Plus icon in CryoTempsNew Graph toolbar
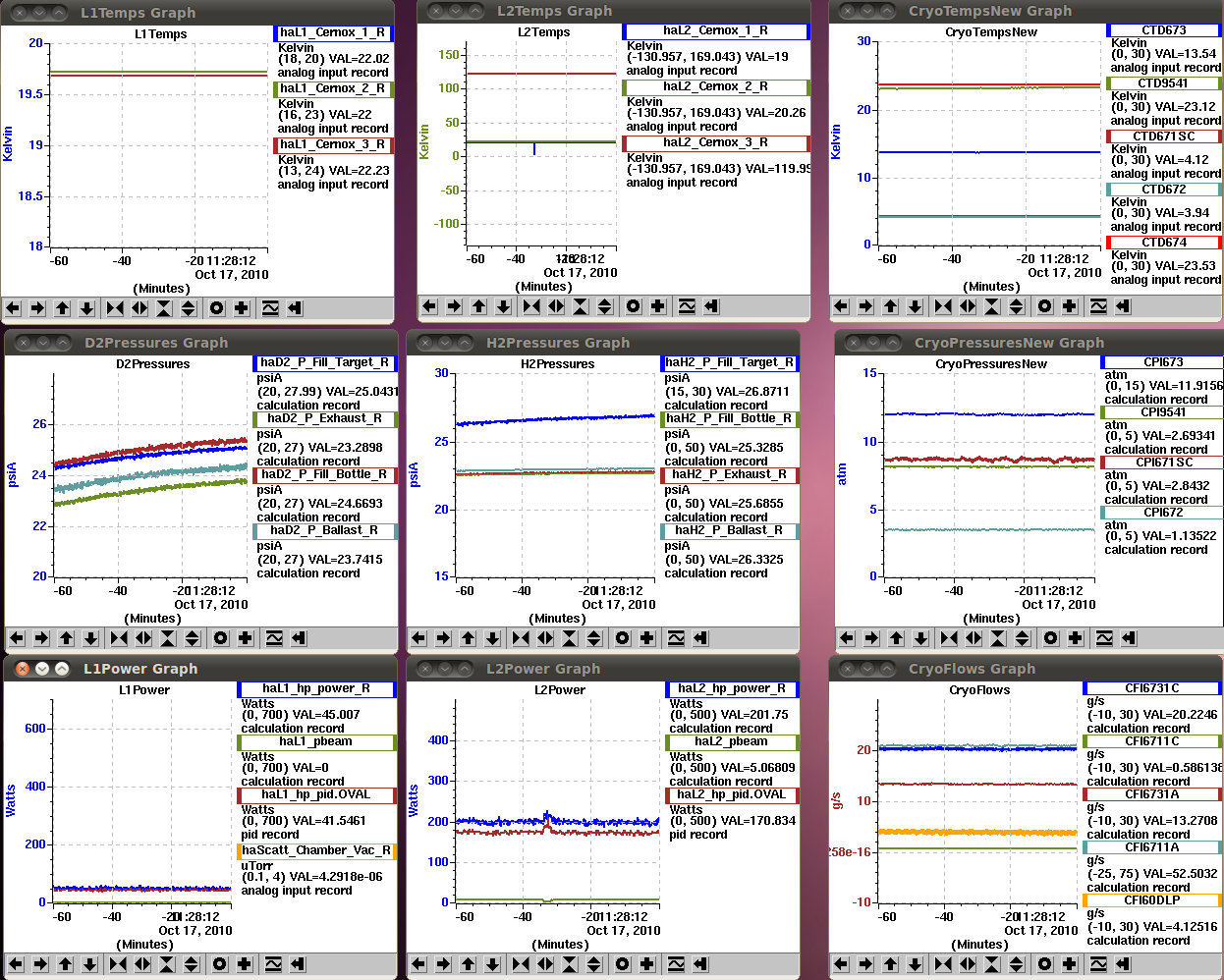The image size is (1224, 980). tap(1070, 306)
